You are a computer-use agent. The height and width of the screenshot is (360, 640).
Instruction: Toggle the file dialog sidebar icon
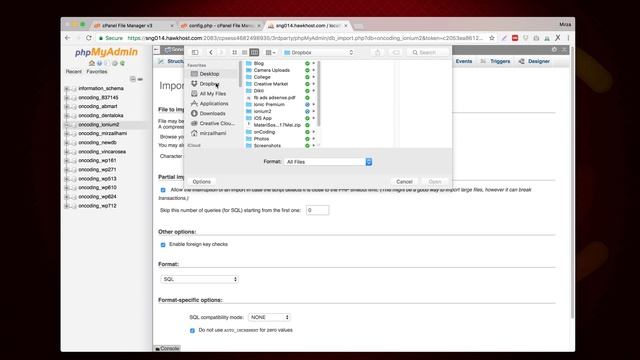[195, 52]
